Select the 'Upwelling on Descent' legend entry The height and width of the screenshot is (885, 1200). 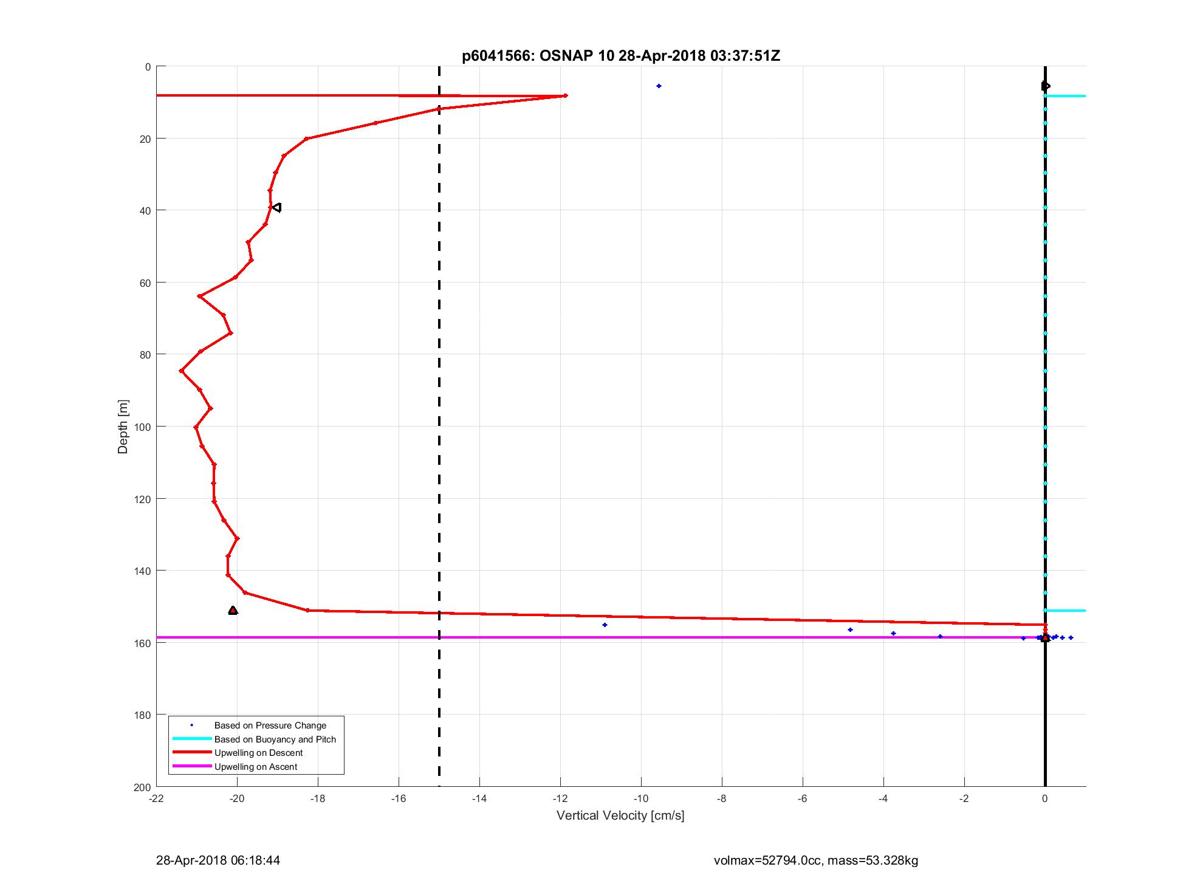258,753
